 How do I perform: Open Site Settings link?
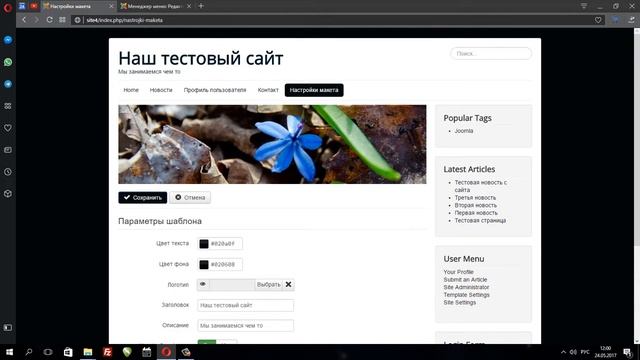pyautogui.click(x=460, y=302)
